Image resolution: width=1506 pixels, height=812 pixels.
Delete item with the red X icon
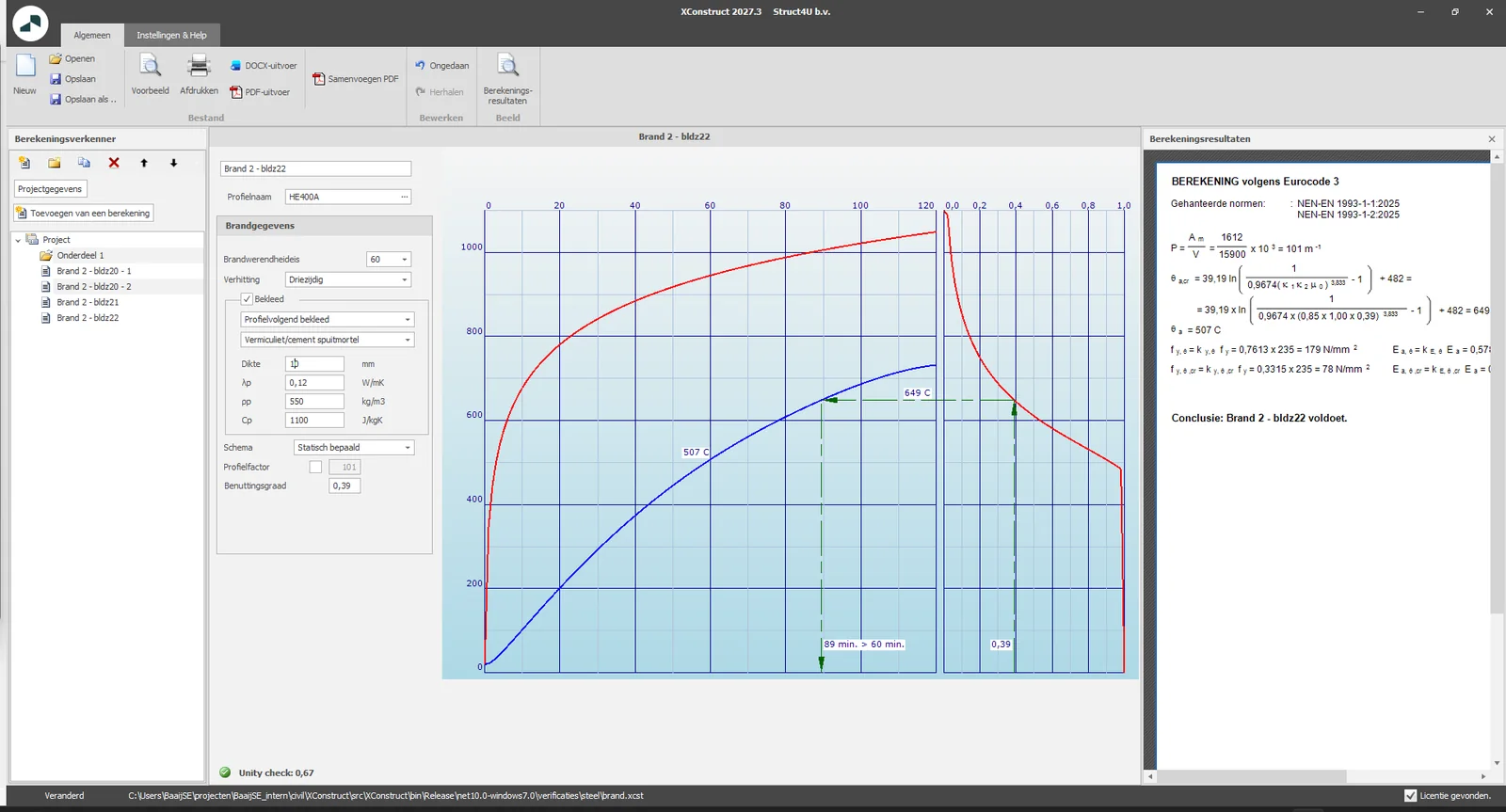coord(114,163)
